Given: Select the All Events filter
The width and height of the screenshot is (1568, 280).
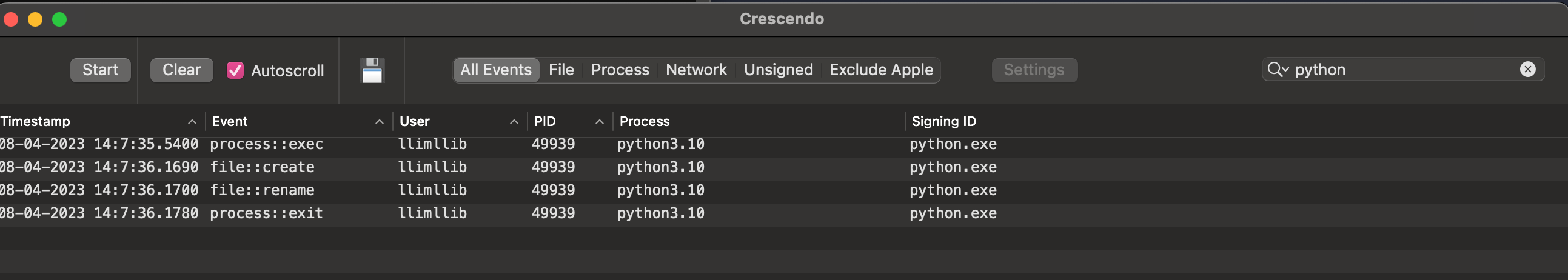Looking at the screenshot, I should pyautogui.click(x=495, y=70).
